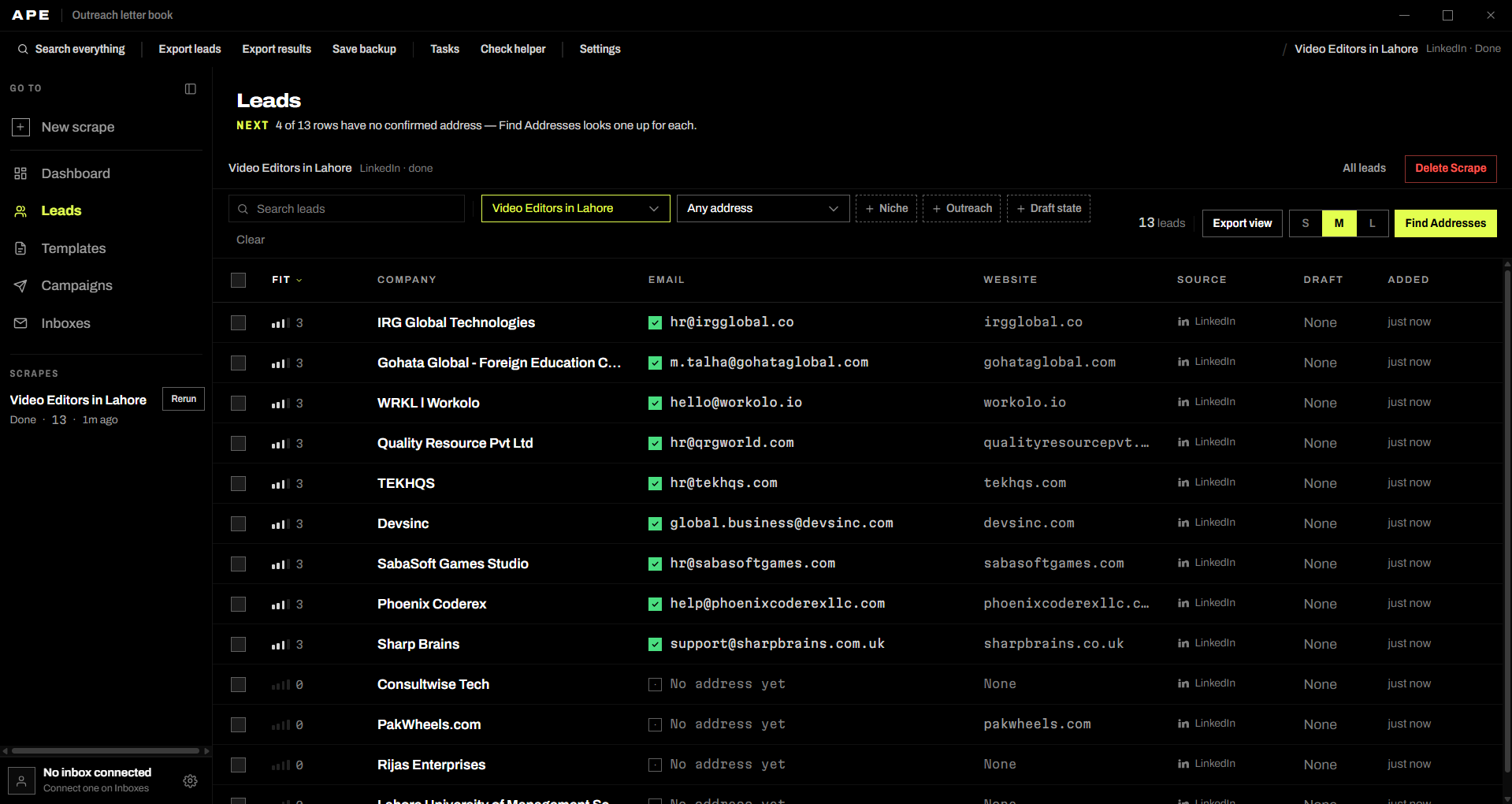Image resolution: width=1512 pixels, height=804 pixels.
Task: Open Search everything box
Action: coord(72,49)
